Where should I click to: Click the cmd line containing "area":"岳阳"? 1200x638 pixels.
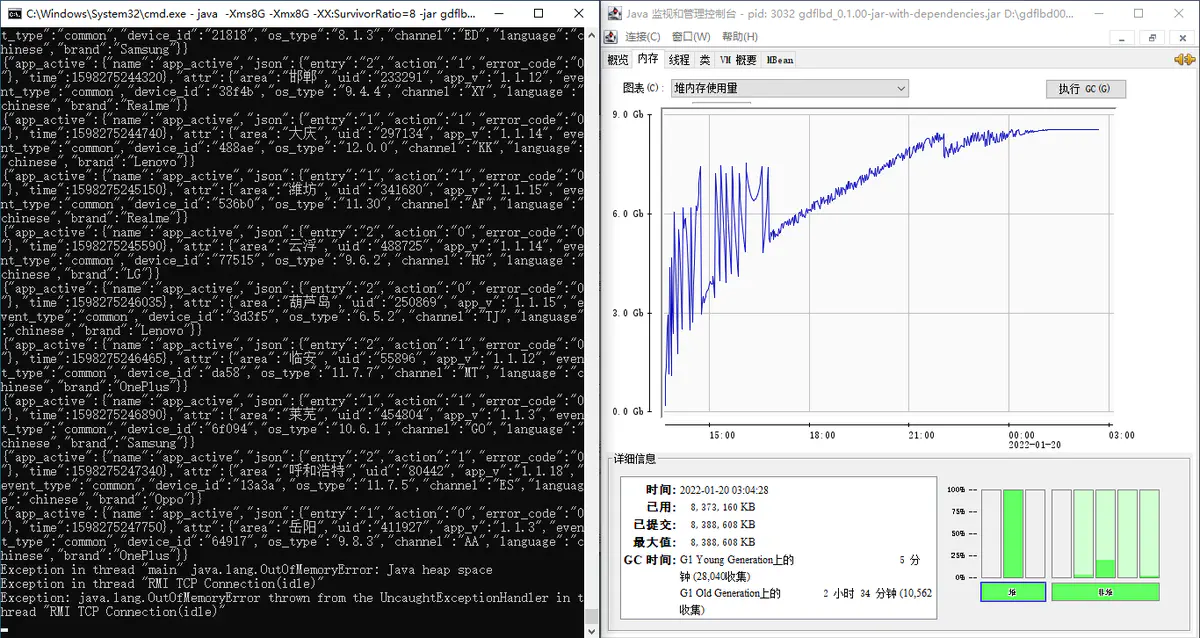coord(292,527)
